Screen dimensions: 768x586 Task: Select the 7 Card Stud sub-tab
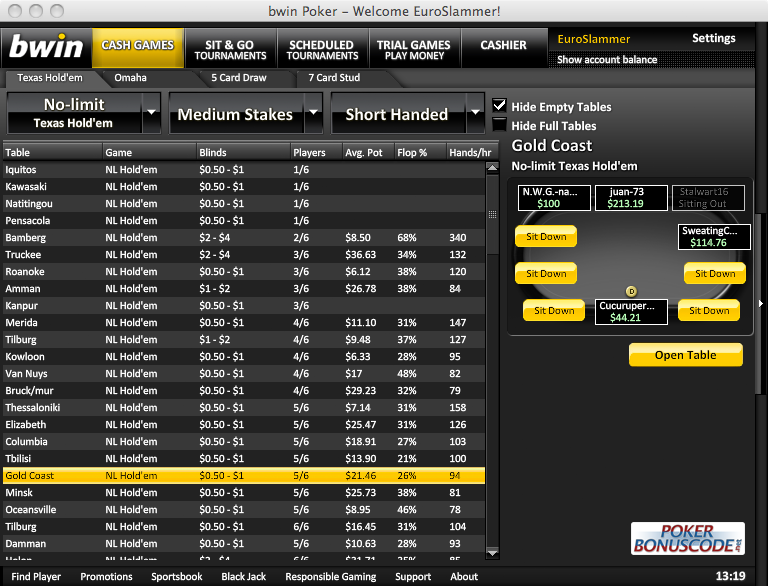coord(334,77)
